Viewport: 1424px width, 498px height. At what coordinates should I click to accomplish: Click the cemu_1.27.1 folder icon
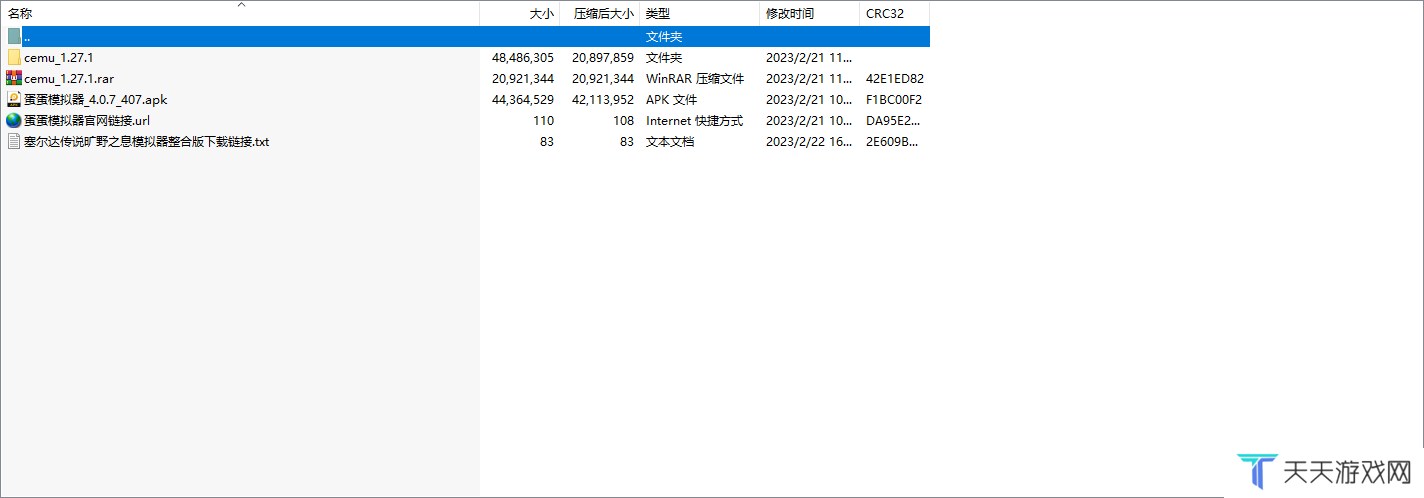[x=14, y=57]
